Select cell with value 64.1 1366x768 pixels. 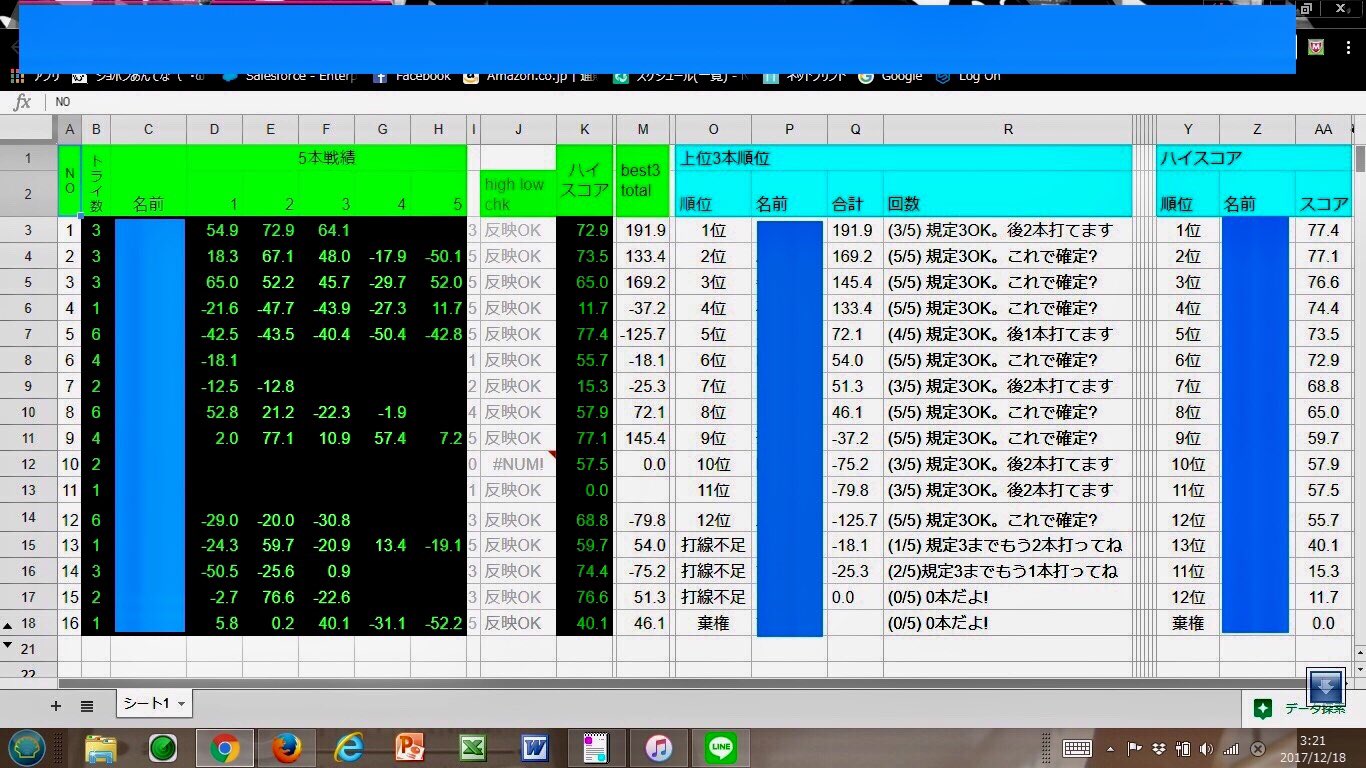point(327,230)
